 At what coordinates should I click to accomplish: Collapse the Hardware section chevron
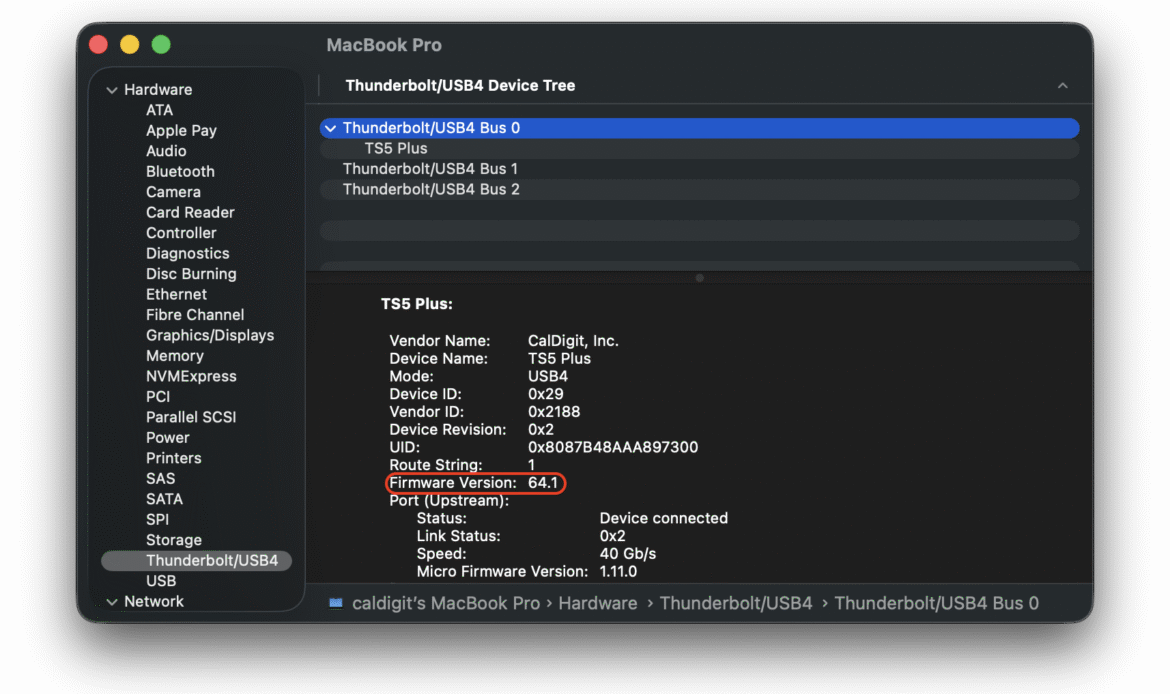[111, 90]
